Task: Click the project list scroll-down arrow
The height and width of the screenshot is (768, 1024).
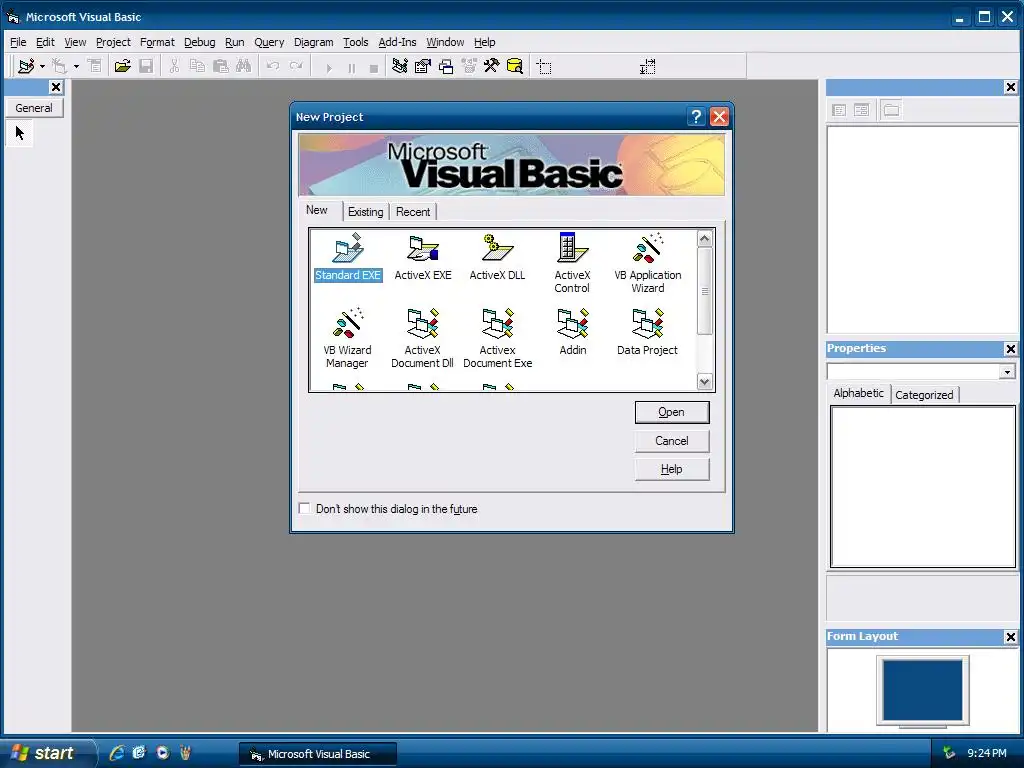Action: 704,381
